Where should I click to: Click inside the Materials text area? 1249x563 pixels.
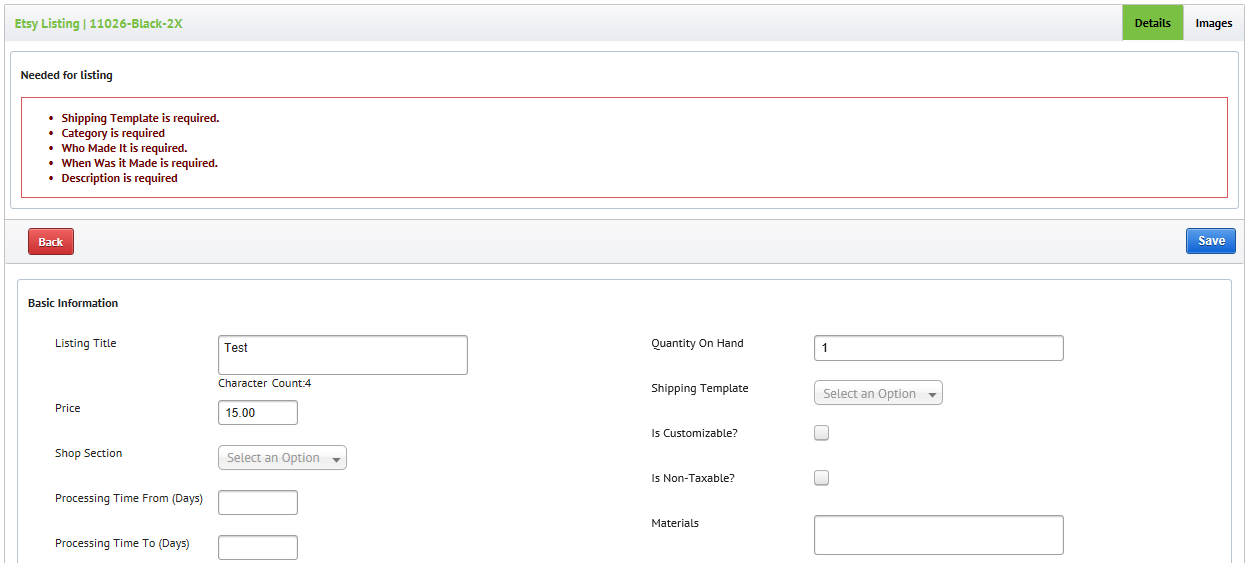[939, 535]
